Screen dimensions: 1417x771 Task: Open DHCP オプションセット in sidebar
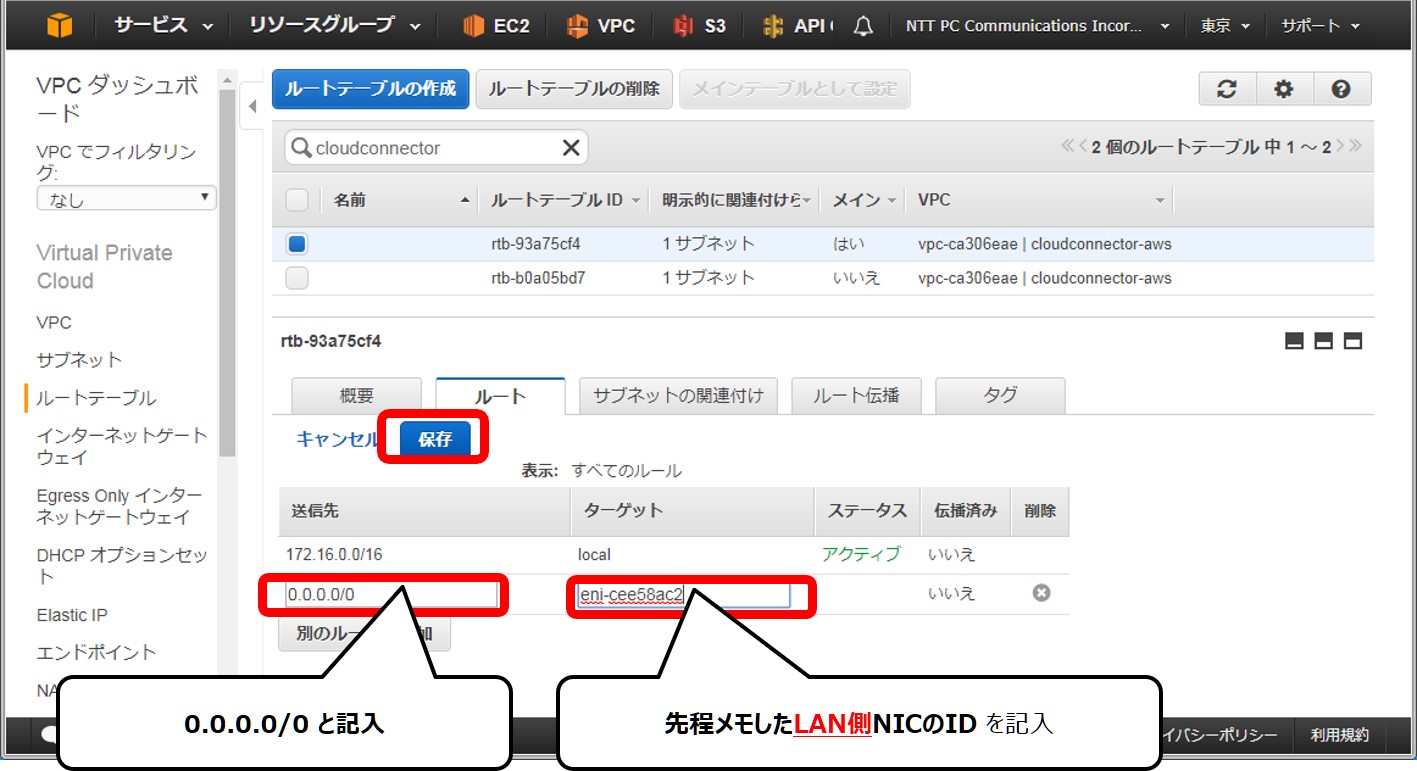coord(122,565)
